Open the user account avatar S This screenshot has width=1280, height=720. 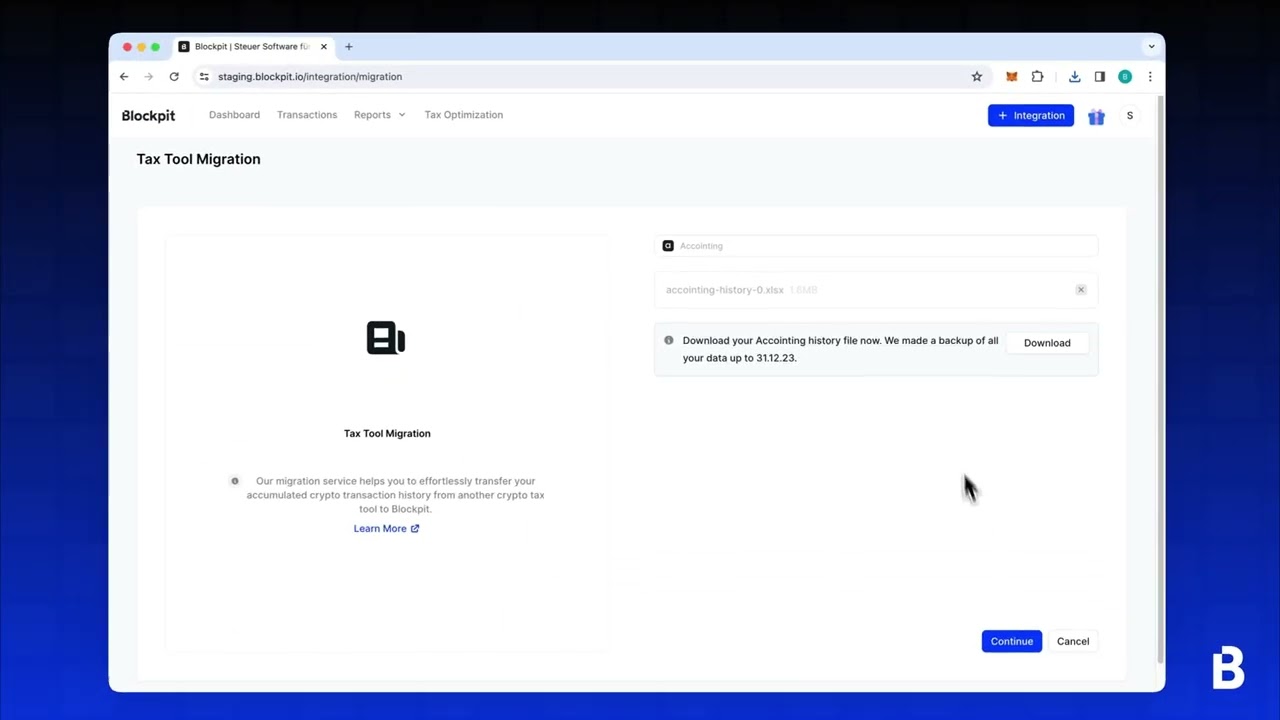point(1130,116)
